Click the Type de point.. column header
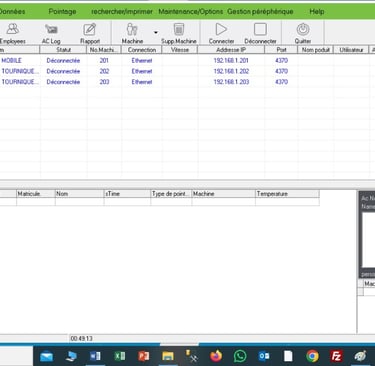Viewport: 375px width, 366px height. [171, 194]
